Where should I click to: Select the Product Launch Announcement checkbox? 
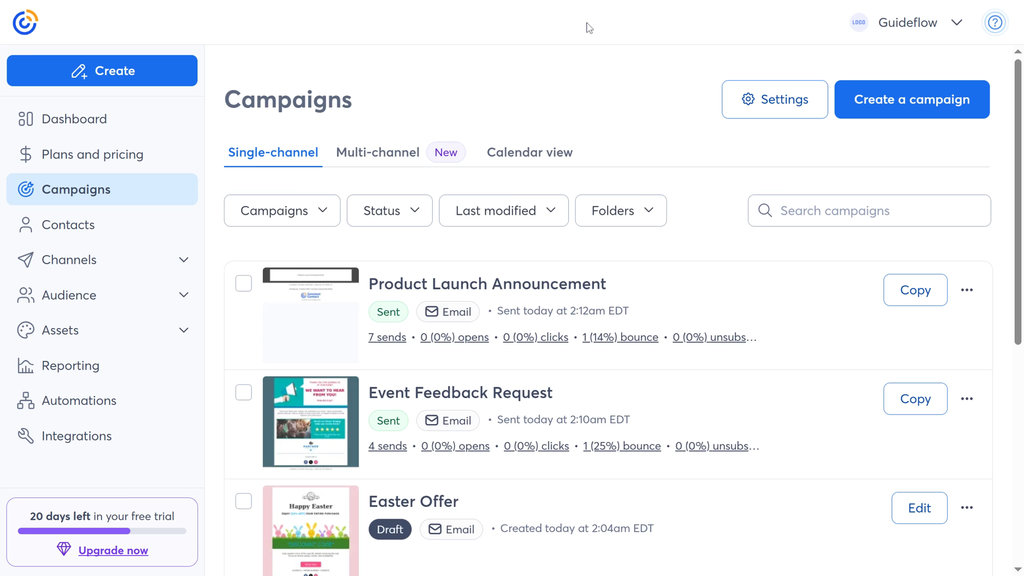pyautogui.click(x=243, y=284)
